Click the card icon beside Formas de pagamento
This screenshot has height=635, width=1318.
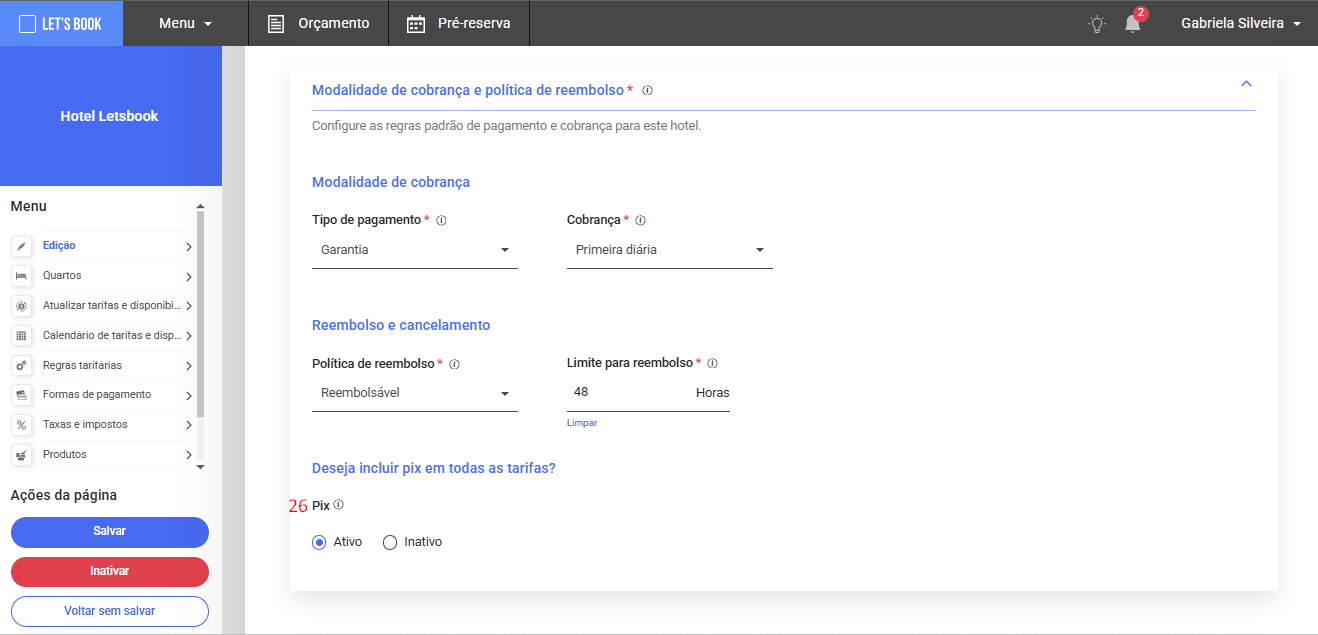point(22,395)
